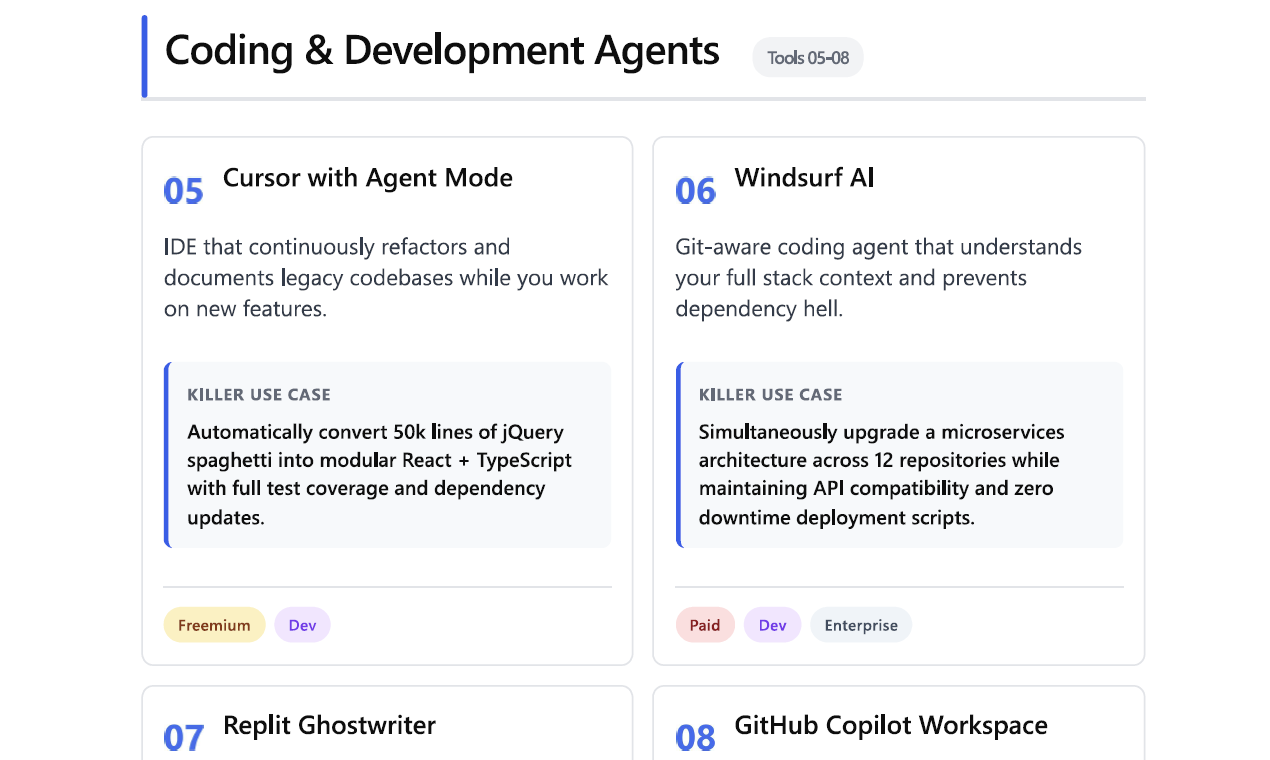
Task: Click the Coding & Development Agents heading
Action: tap(442, 50)
